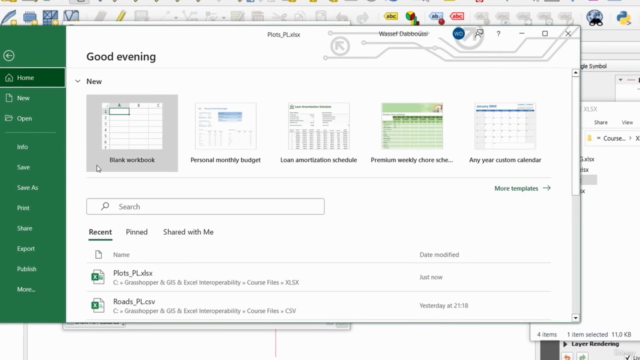Click the yellow abc labeling icon in QGIS

(391, 16)
